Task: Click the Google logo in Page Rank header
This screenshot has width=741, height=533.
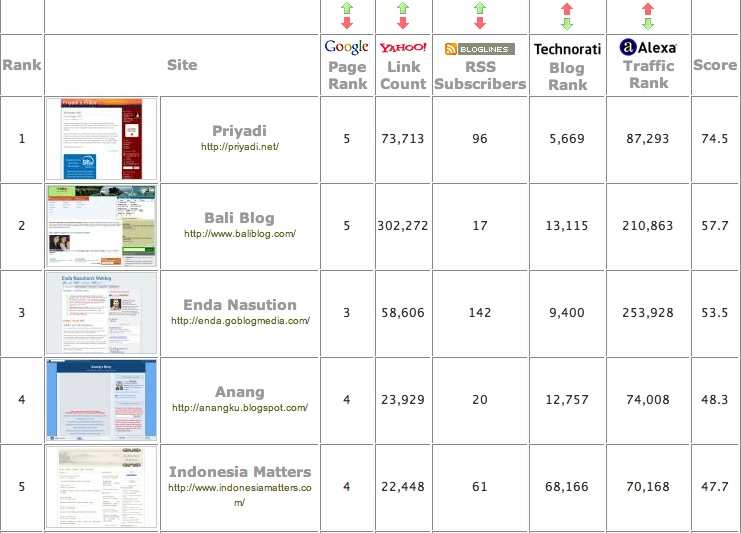Action: click(x=347, y=47)
